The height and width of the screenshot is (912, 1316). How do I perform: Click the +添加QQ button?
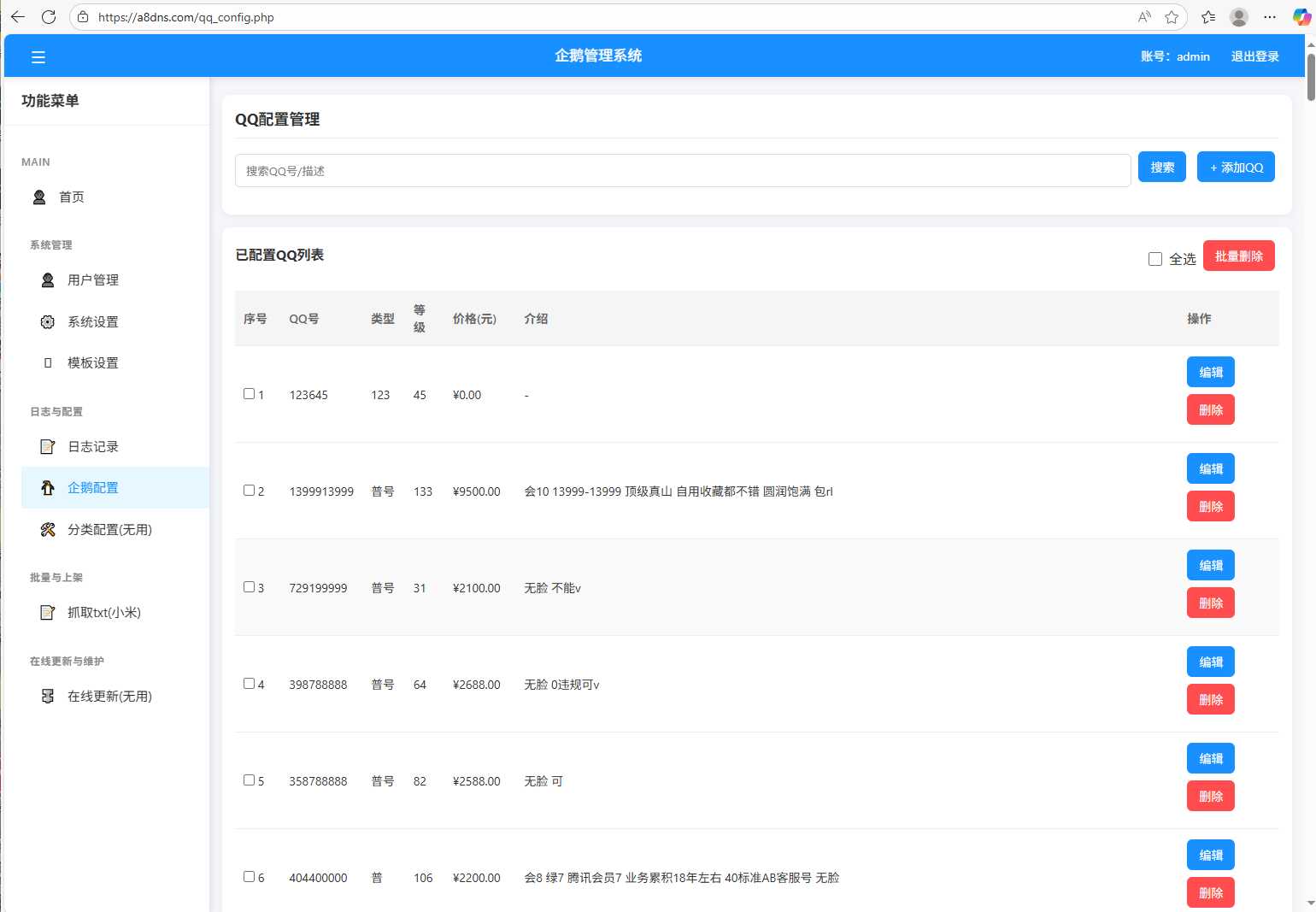coord(1236,167)
